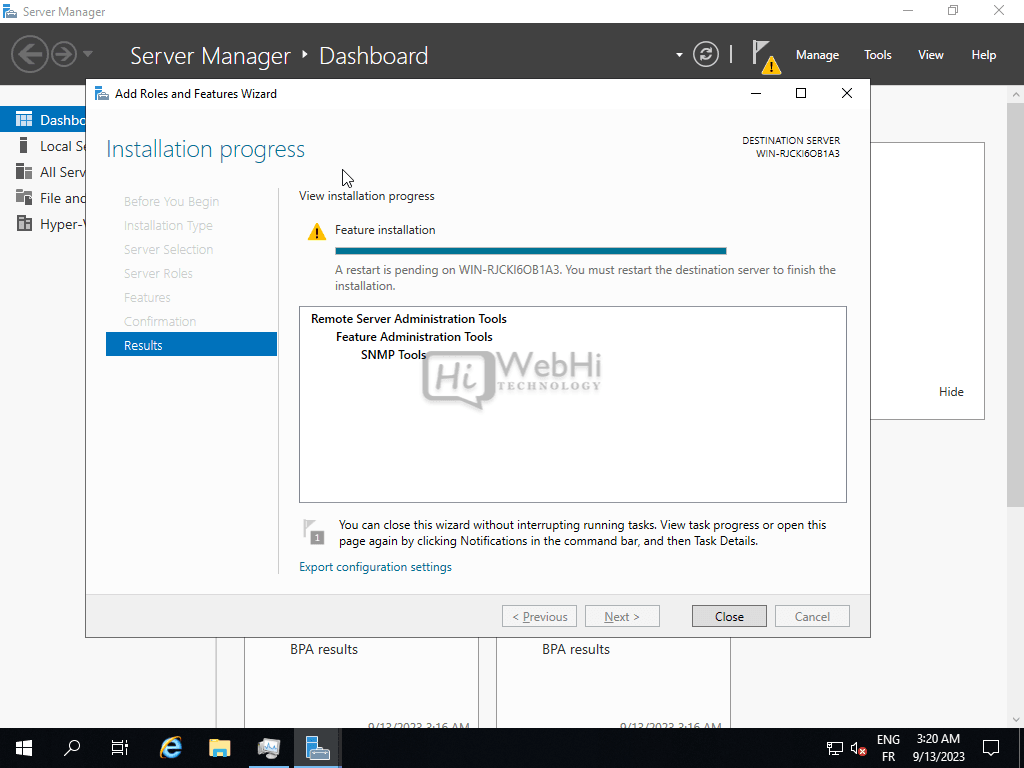Click the Back navigation arrow icon
Viewport: 1024px width, 768px height.
tap(30, 54)
